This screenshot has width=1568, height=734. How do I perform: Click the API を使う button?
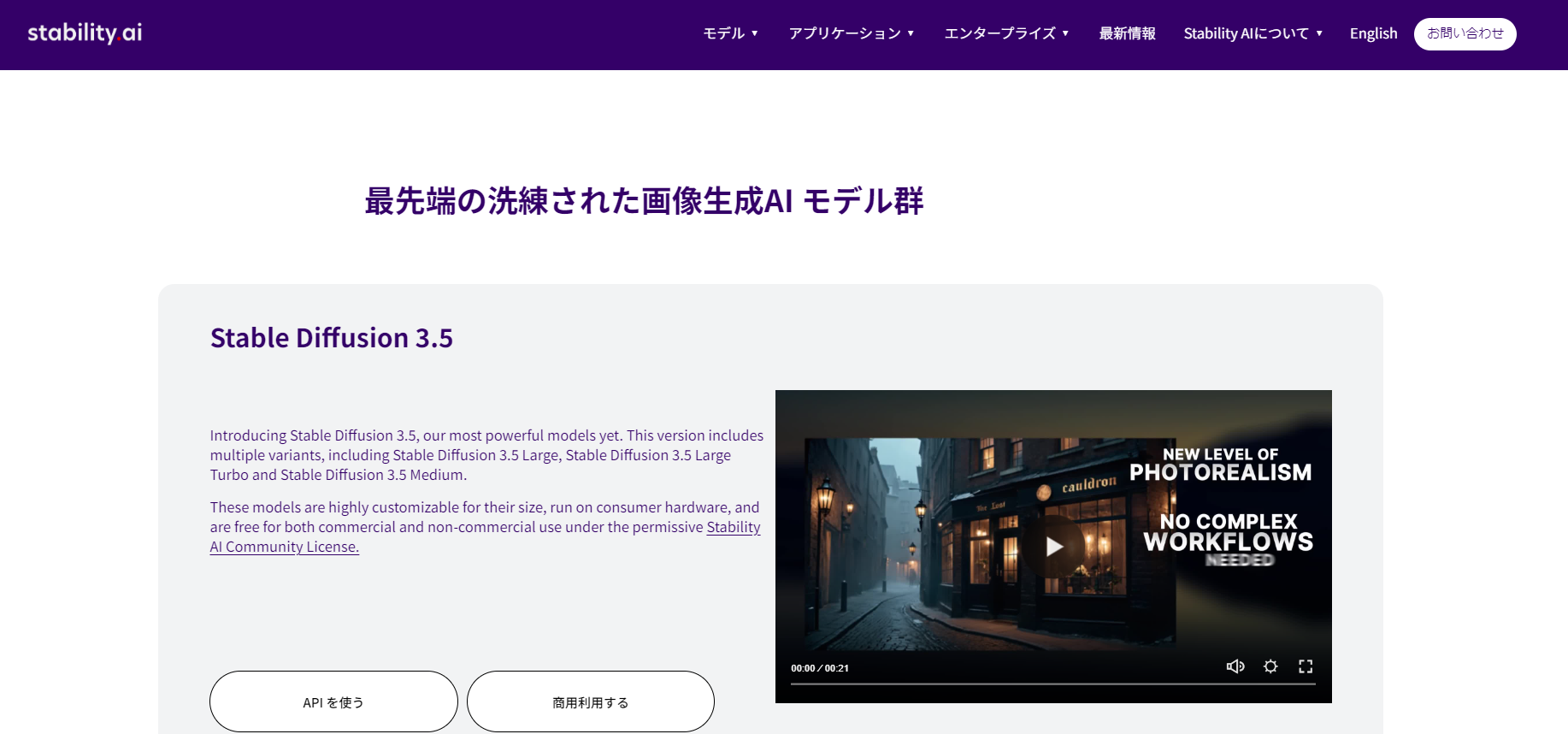tap(333, 701)
